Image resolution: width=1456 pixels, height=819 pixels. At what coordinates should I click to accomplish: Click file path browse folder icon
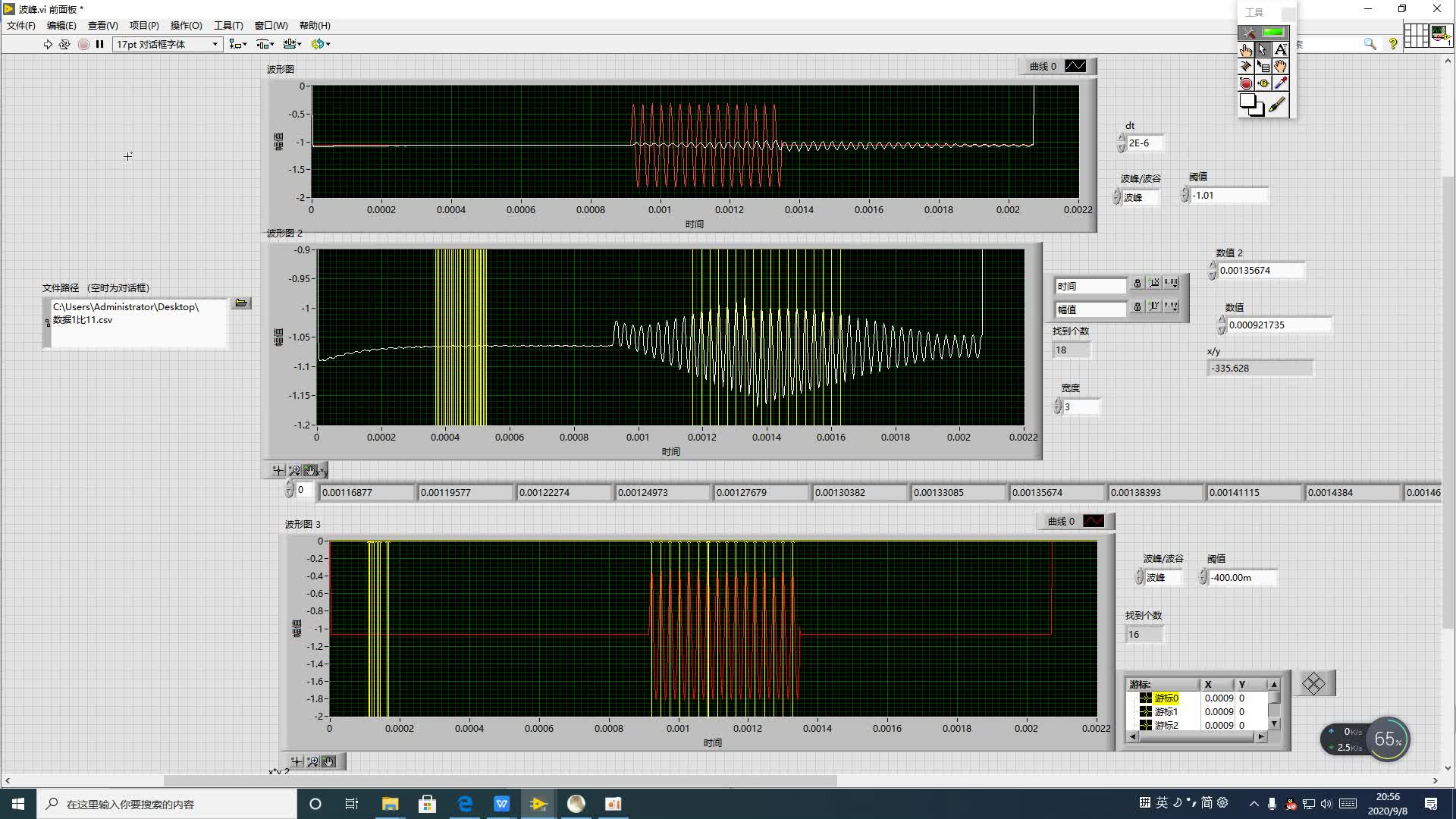pyautogui.click(x=241, y=303)
